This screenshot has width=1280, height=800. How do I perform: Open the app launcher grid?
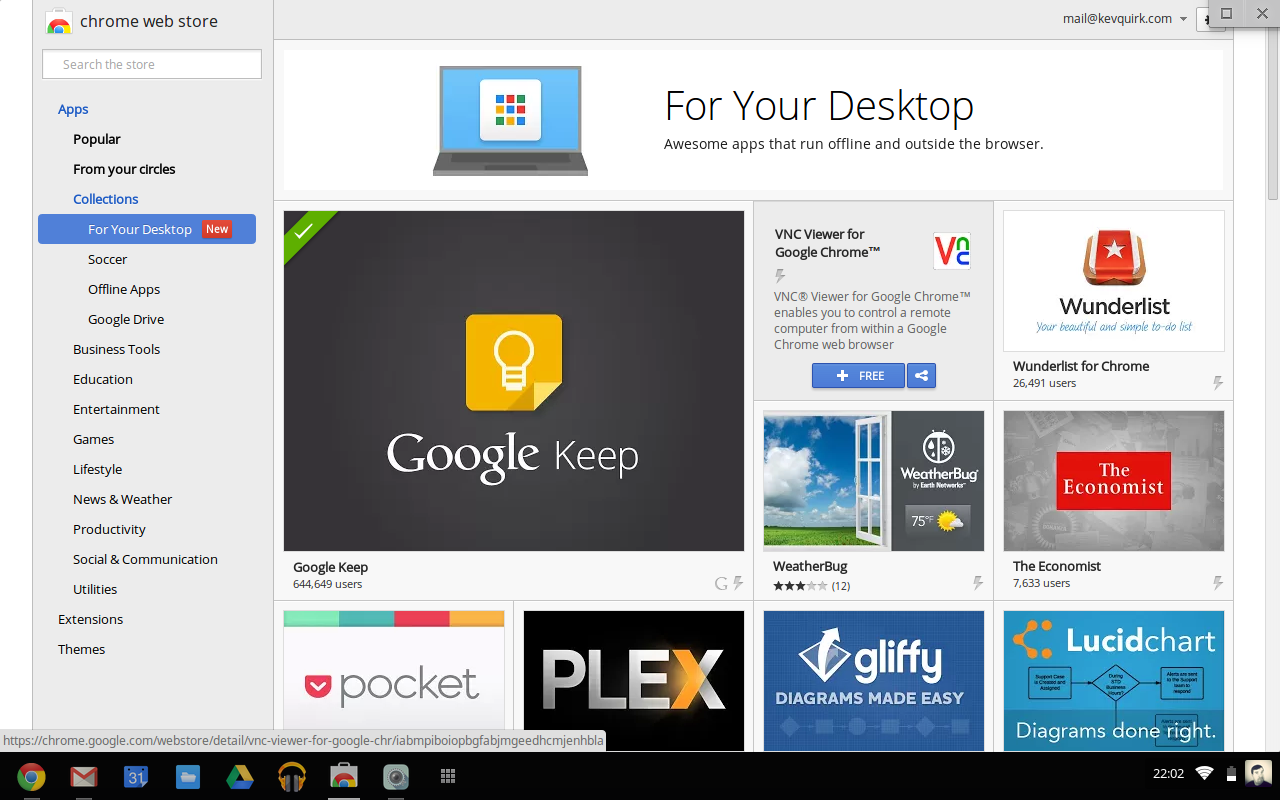[448, 776]
